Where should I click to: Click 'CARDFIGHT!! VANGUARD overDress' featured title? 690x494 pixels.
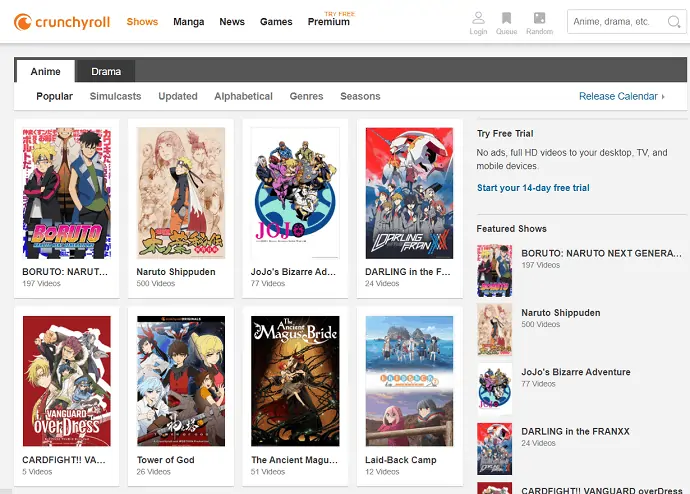tap(602, 490)
